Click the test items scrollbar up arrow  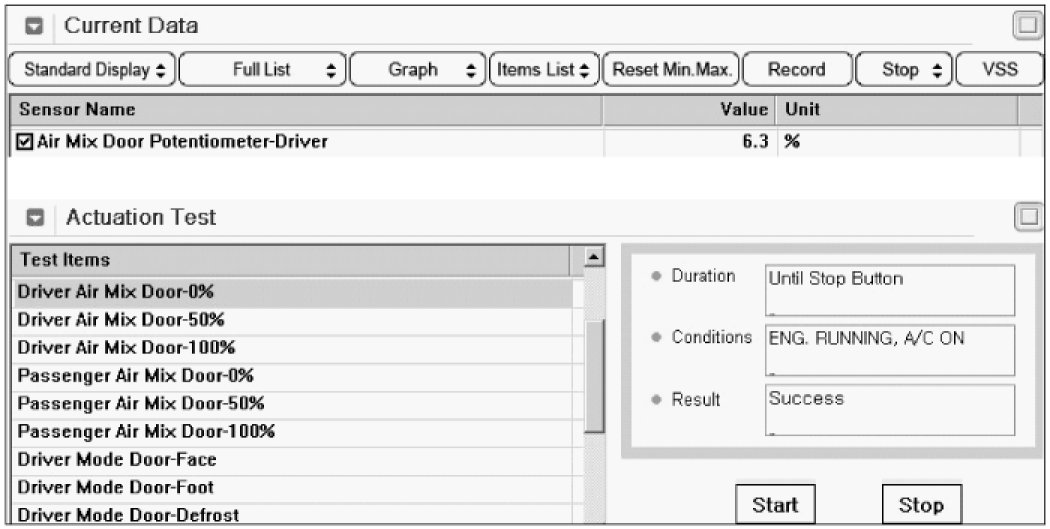pyautogui.click(x=594, y=259)
